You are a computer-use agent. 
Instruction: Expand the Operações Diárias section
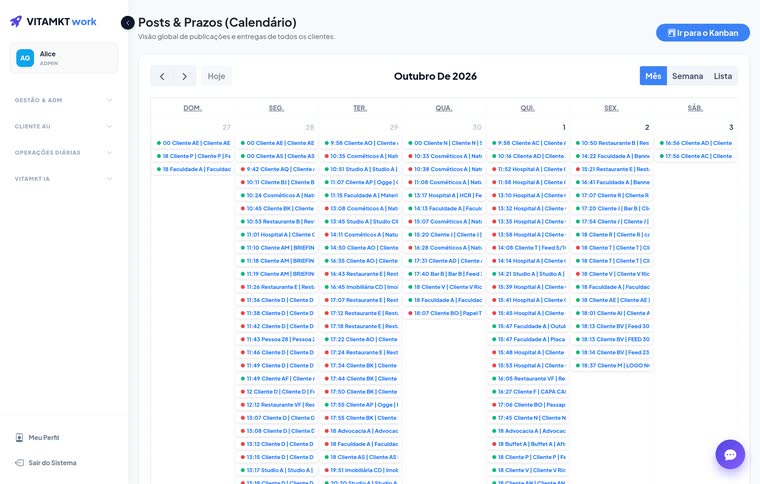63,153
